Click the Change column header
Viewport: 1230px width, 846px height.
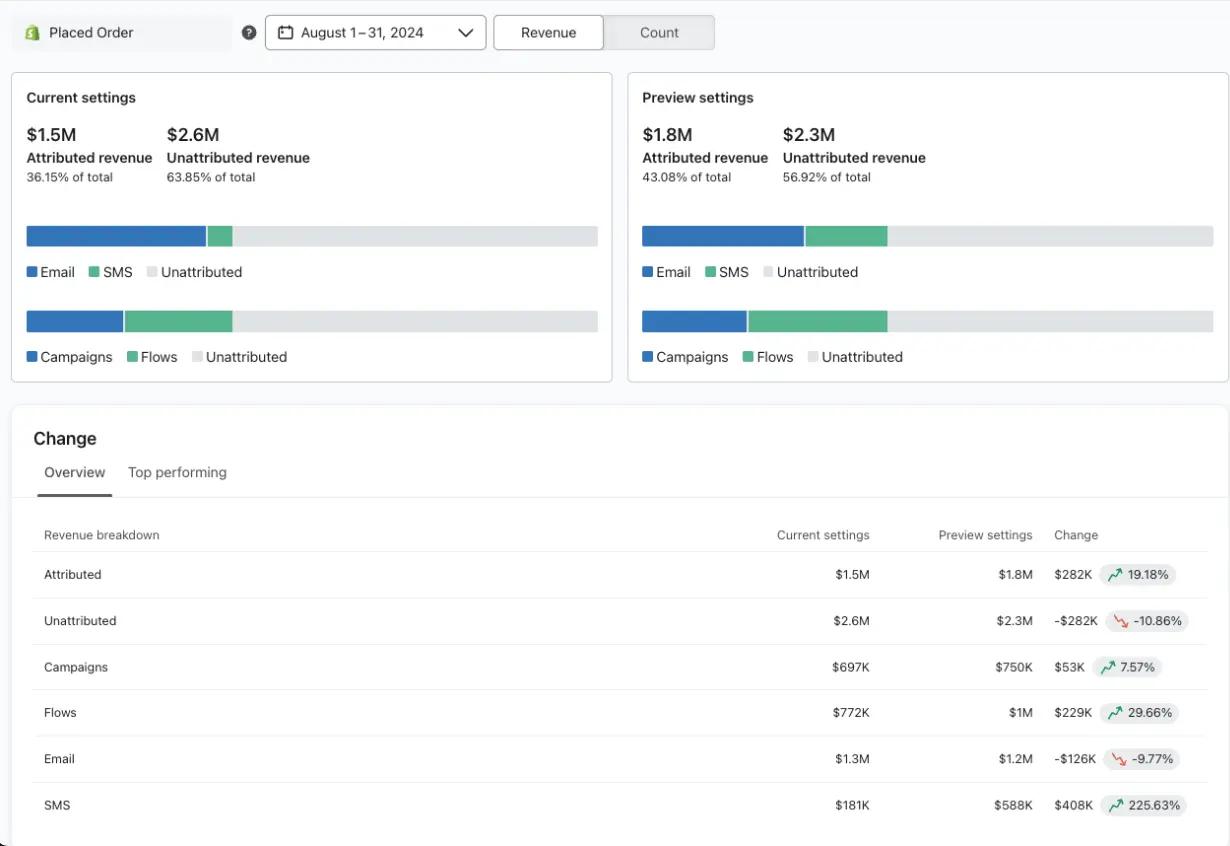point(1076,535)
